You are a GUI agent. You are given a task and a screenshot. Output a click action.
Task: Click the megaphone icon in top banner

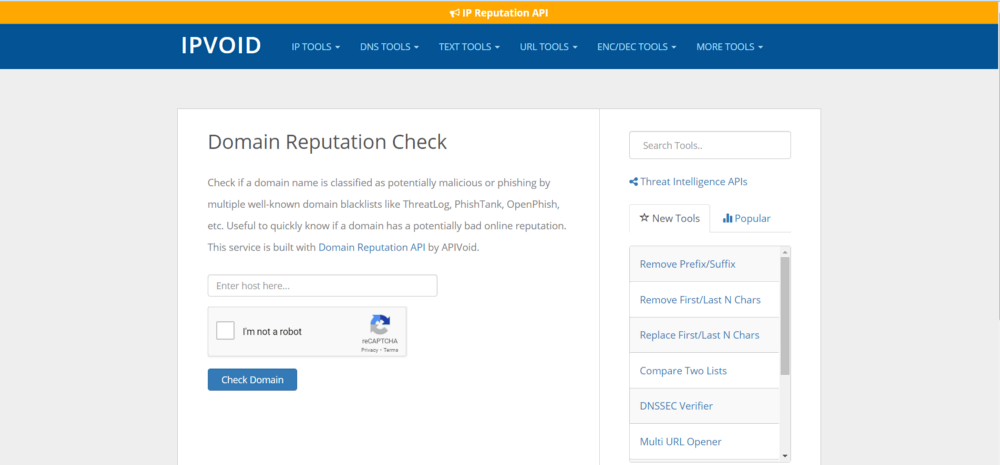[455, 13]
